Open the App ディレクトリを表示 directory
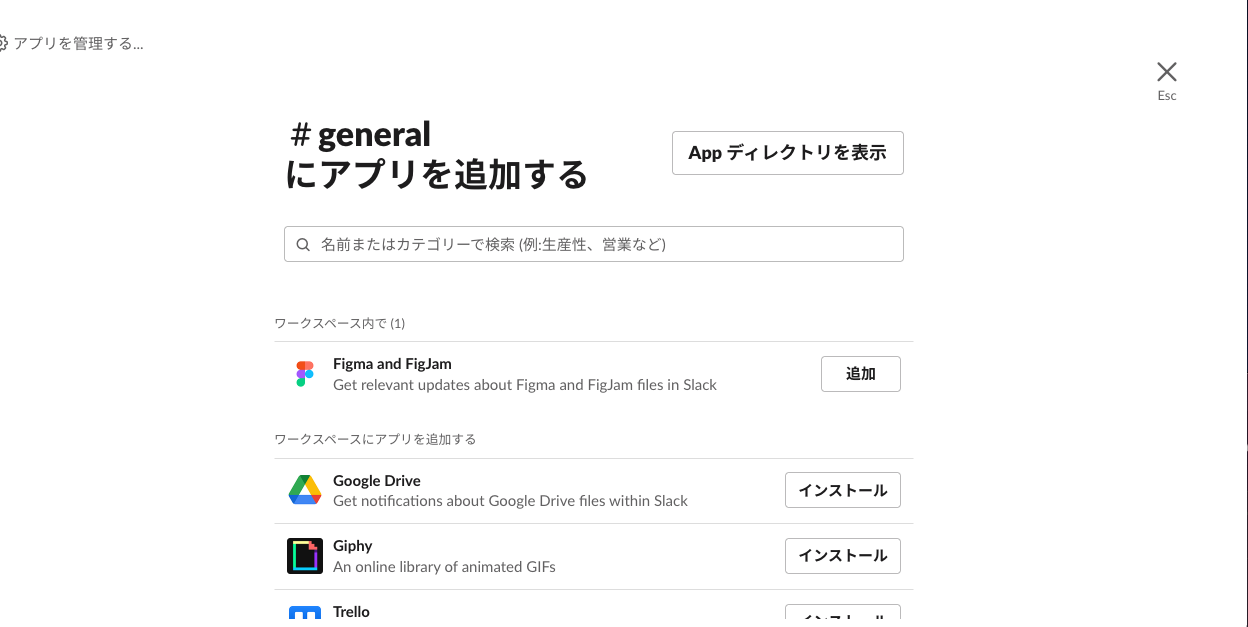The height and width of the screenshot is (627, 1248). [x=787, y=152]
